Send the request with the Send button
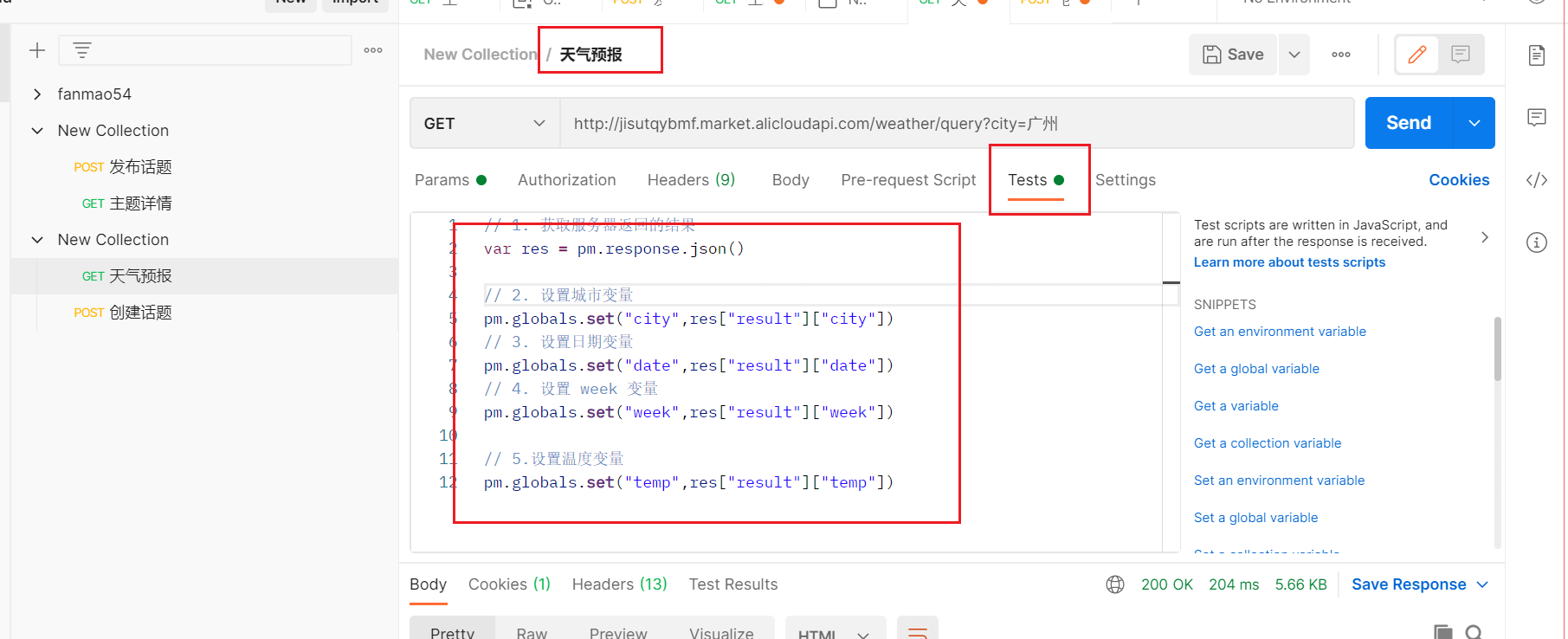Screen dimensions: 1568x639 tap(1409, 123)
